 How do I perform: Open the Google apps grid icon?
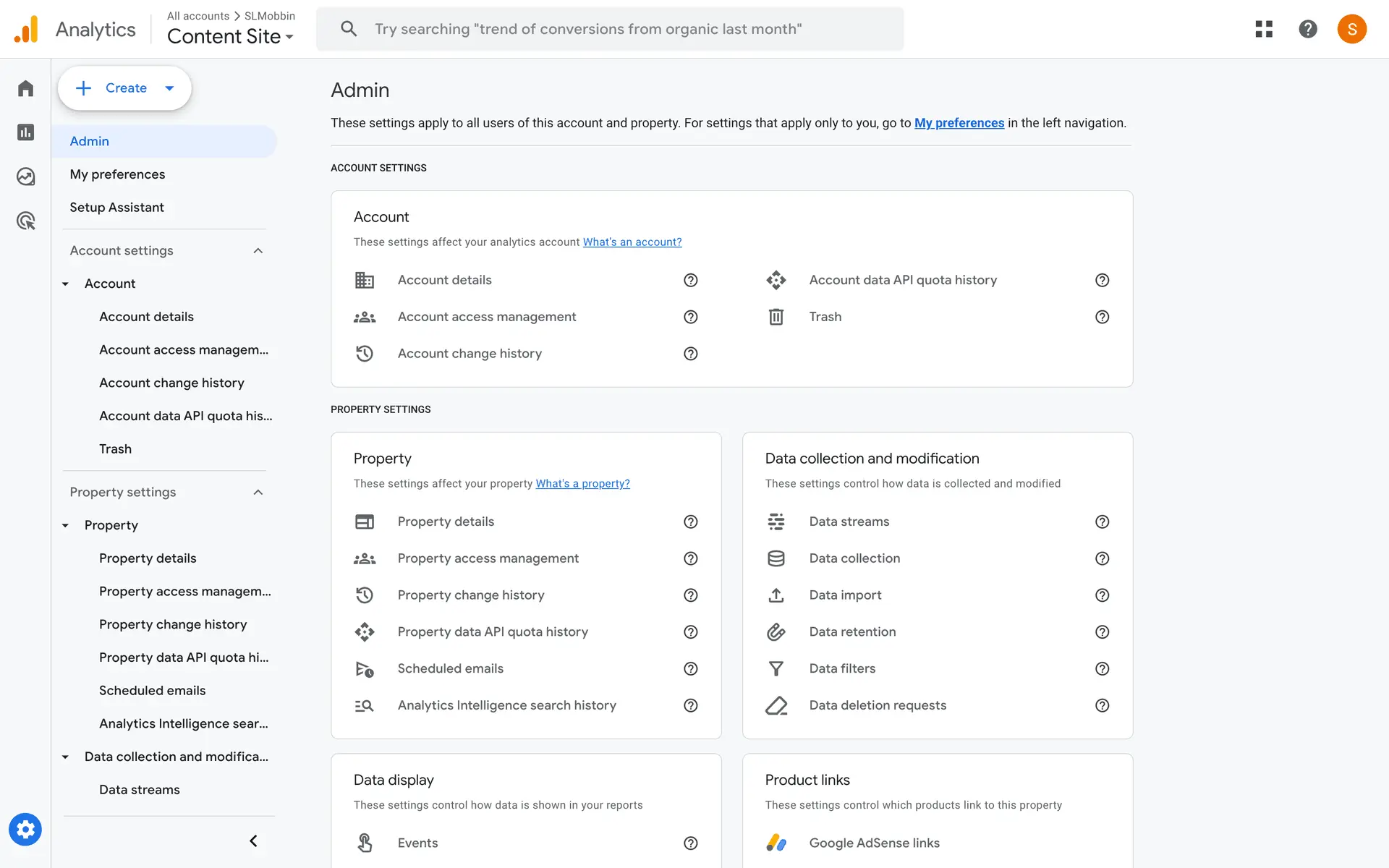(1264, 29)
